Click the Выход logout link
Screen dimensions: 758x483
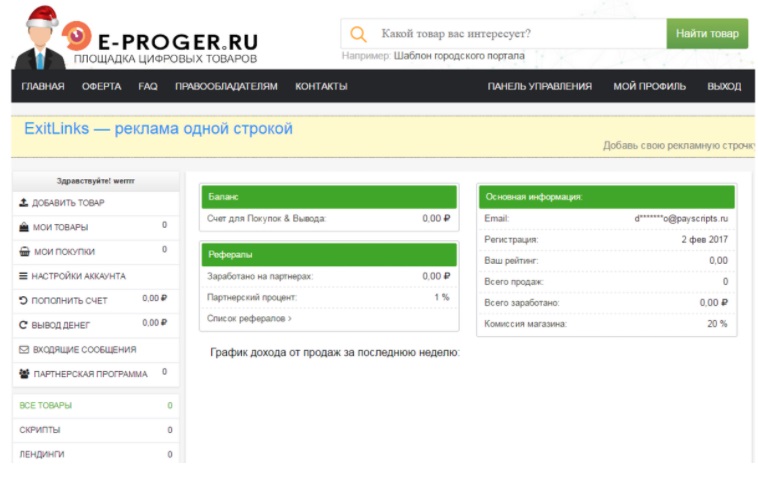[724, 87]
